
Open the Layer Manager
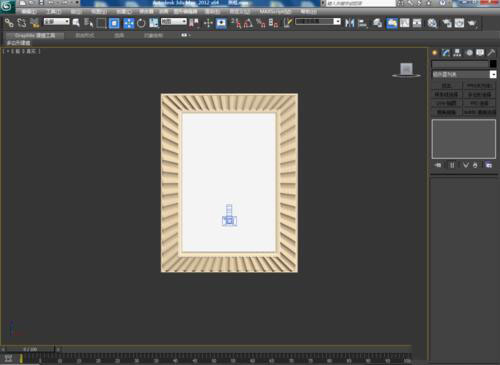click(x=377, y=23)
